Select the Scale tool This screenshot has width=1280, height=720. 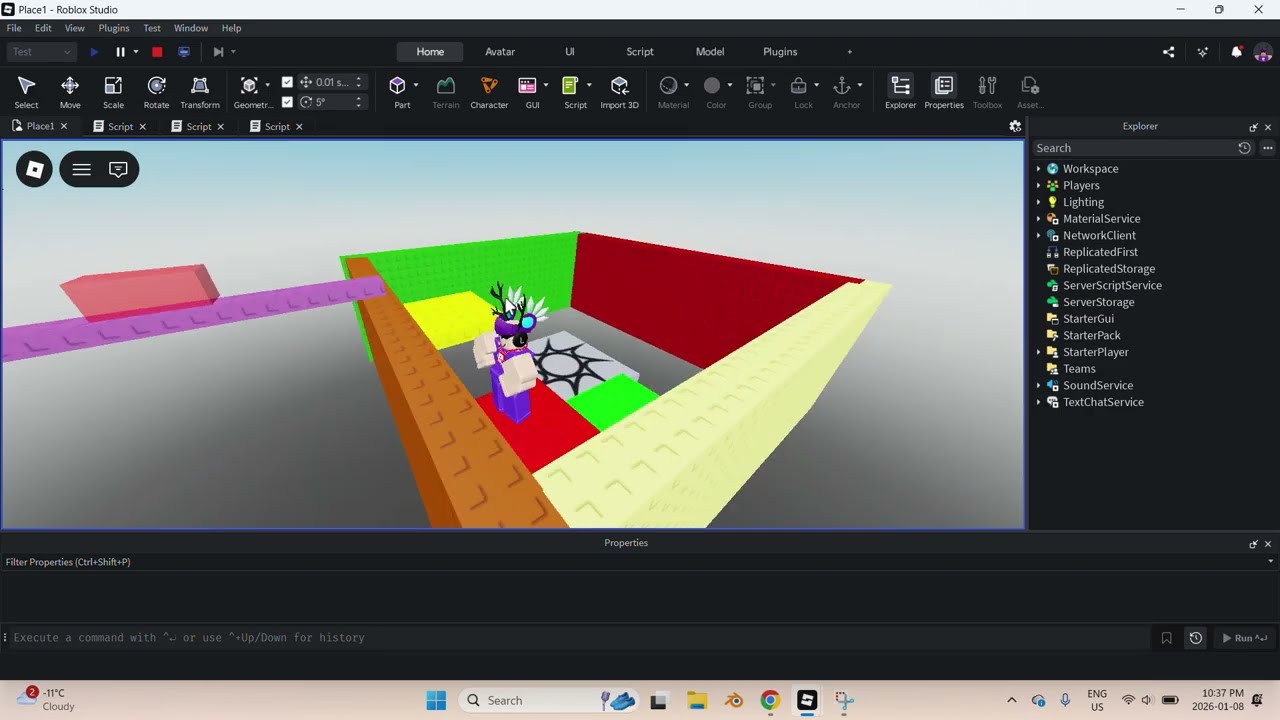click(x=113, y=92)
